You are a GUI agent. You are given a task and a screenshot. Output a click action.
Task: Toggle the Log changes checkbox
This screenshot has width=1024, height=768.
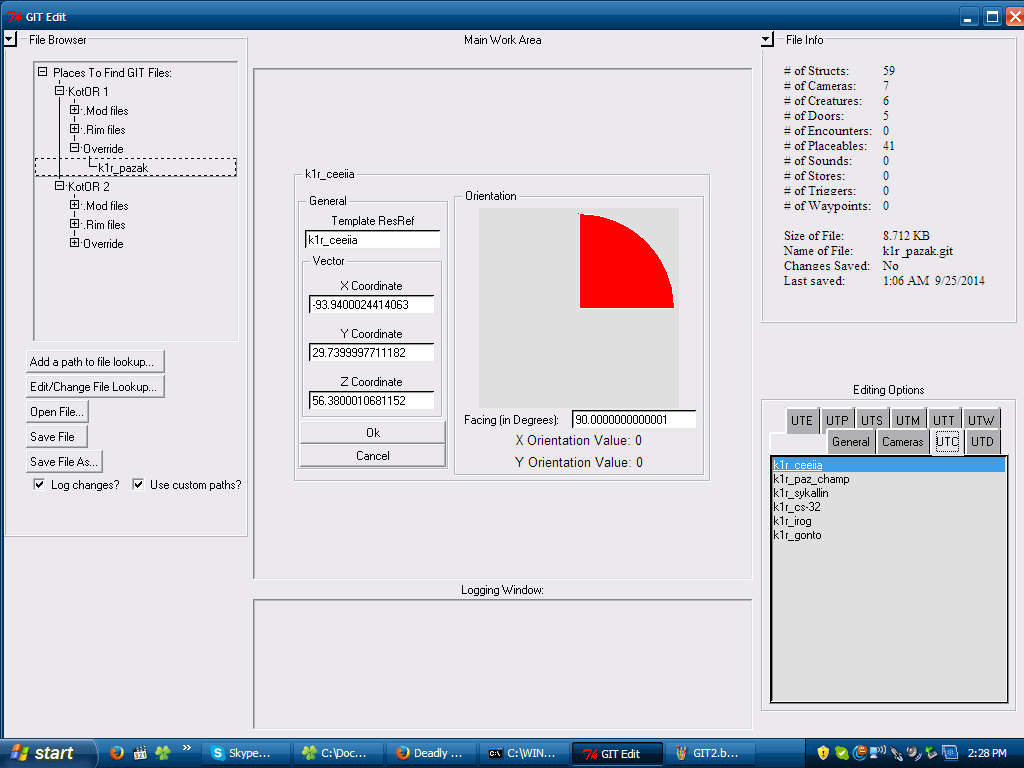pyautogui.click(x=39, y=485)
